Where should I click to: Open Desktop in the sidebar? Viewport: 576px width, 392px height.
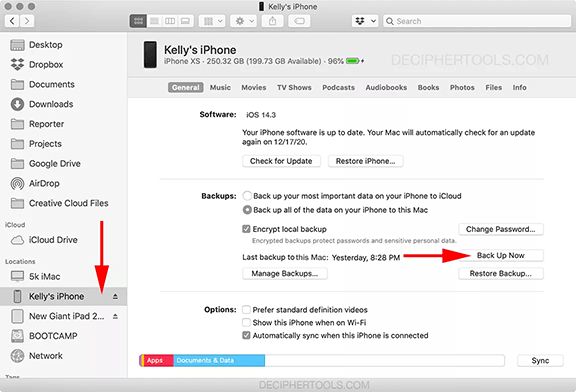click(x=64, y=45)
